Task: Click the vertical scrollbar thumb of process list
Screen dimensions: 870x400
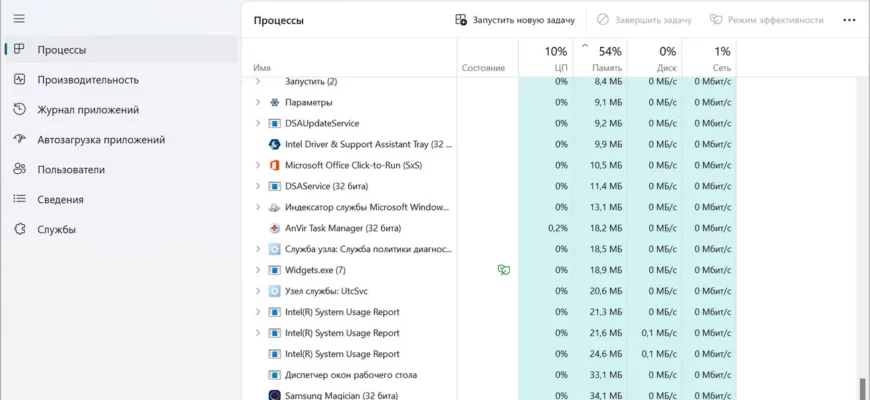Action: click(x=862, y=389)
